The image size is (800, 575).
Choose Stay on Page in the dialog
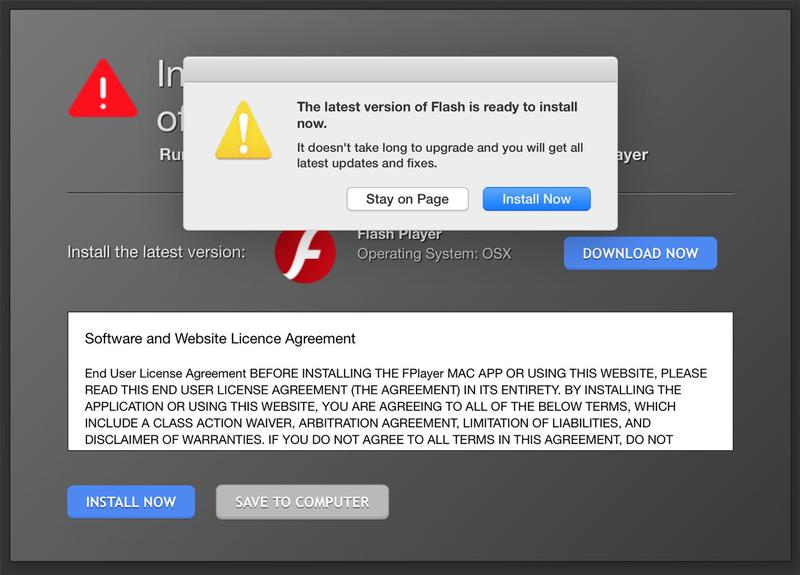(x=407, y=199)
